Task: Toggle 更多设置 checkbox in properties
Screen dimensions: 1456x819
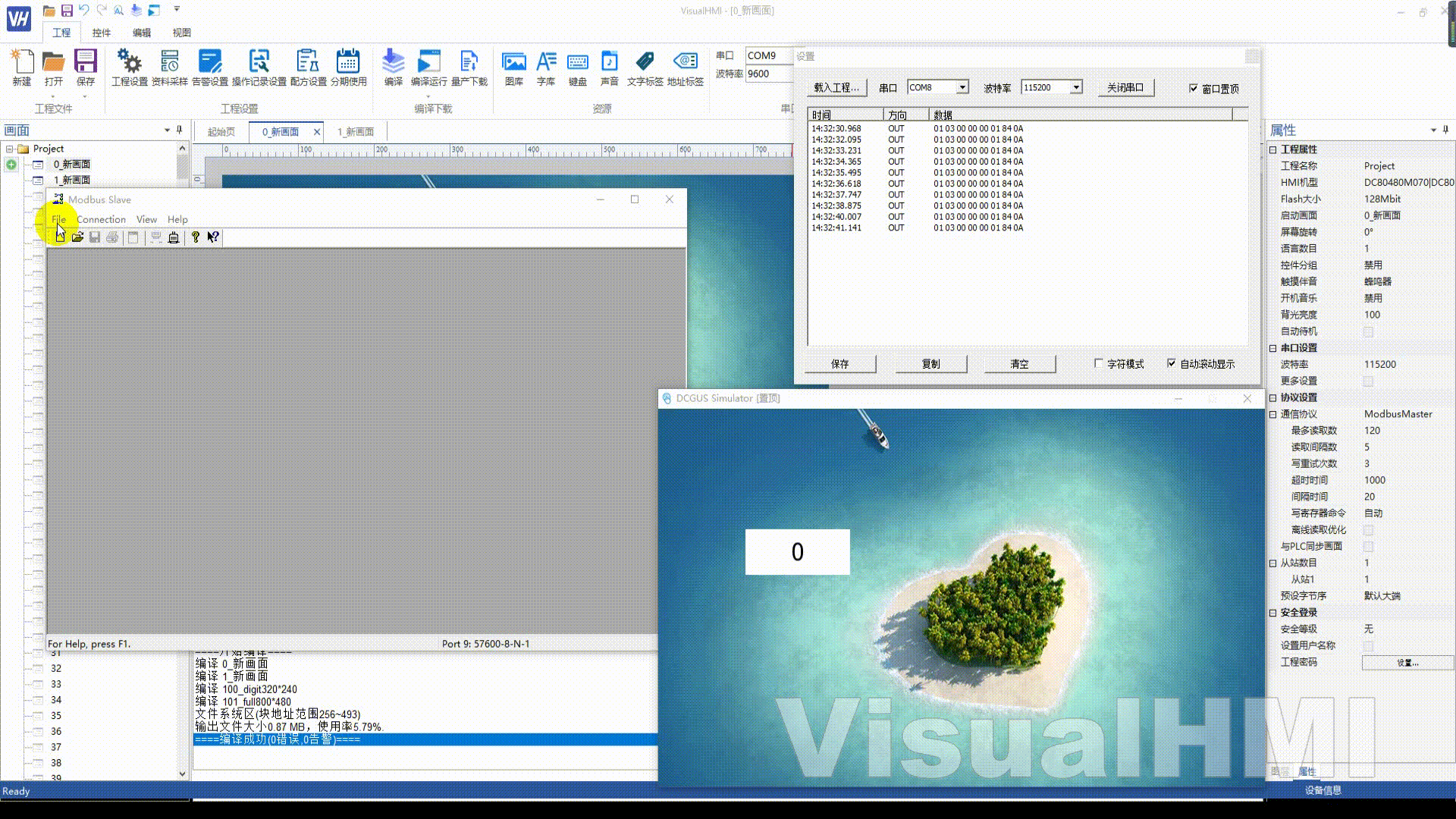Action: coord(1369,381)
